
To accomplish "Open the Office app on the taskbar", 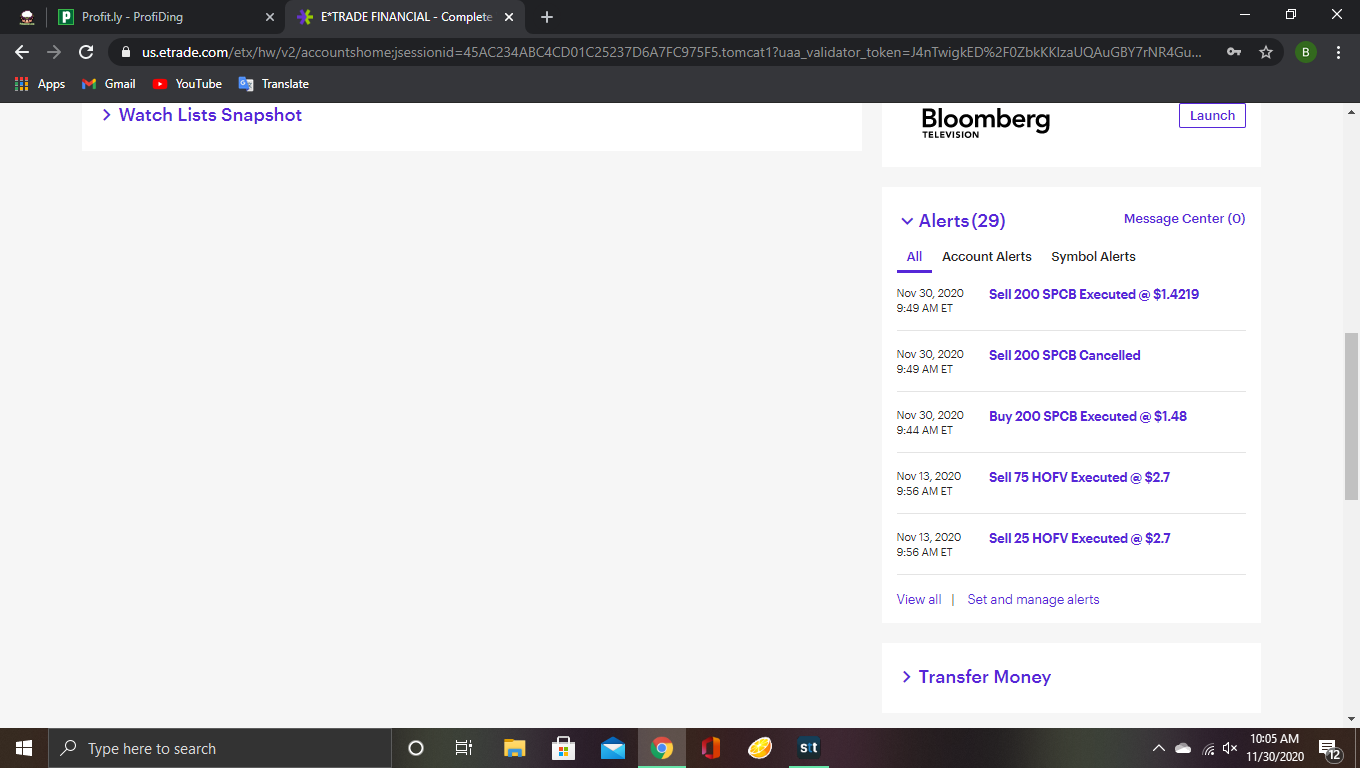I will [711, 748].
